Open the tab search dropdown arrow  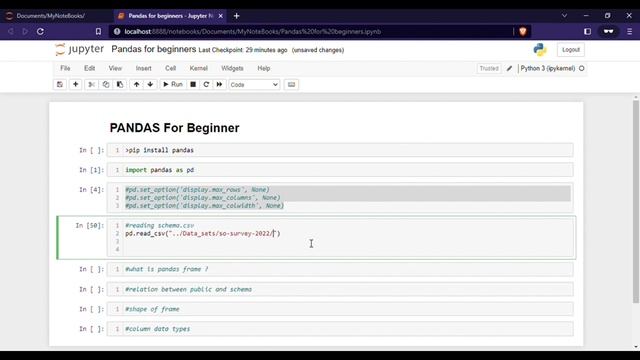click(x=564, y=16)
